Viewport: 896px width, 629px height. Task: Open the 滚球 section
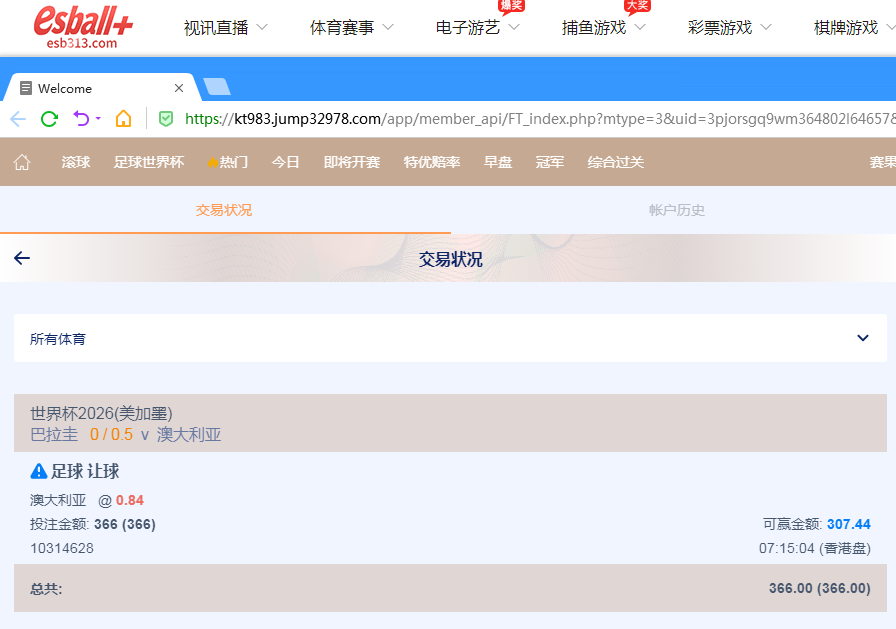click(76, 162)
